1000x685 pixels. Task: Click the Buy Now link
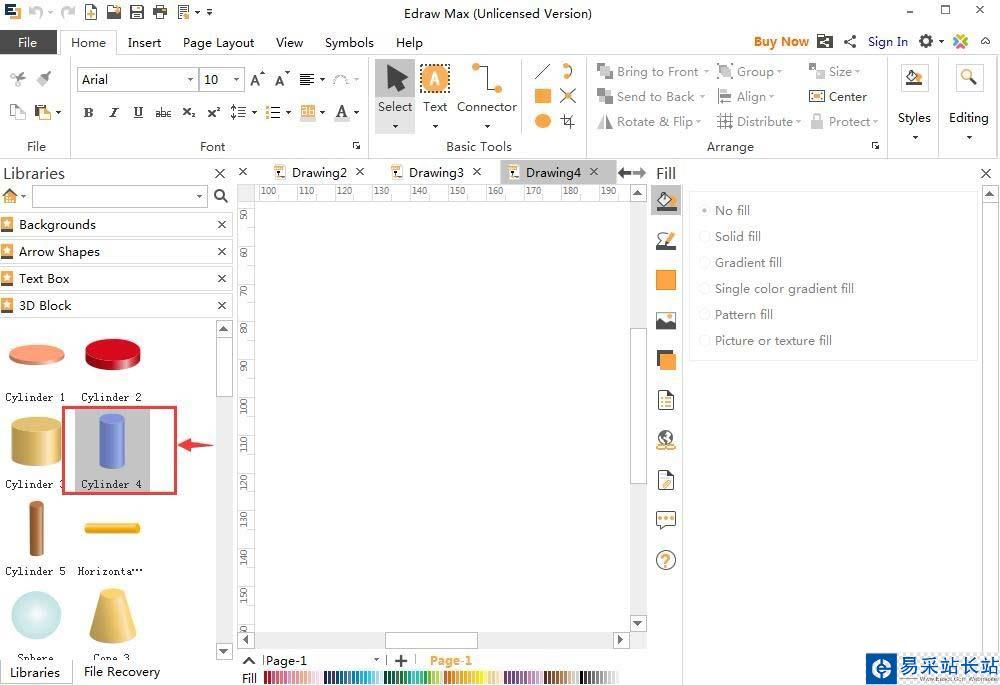click(x=781, y=41)
